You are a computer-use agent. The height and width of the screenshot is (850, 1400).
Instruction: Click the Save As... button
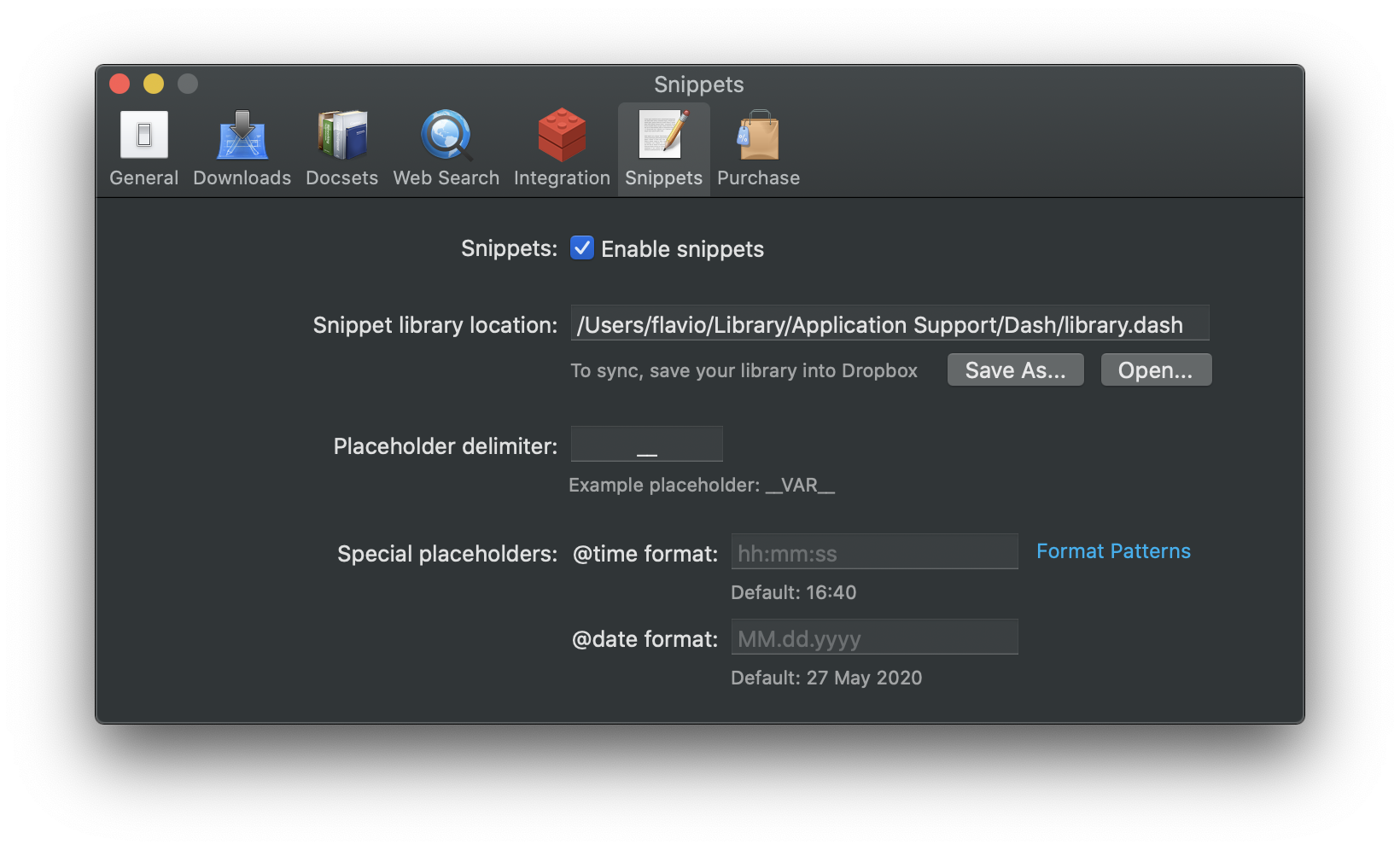click(1015, 370)
